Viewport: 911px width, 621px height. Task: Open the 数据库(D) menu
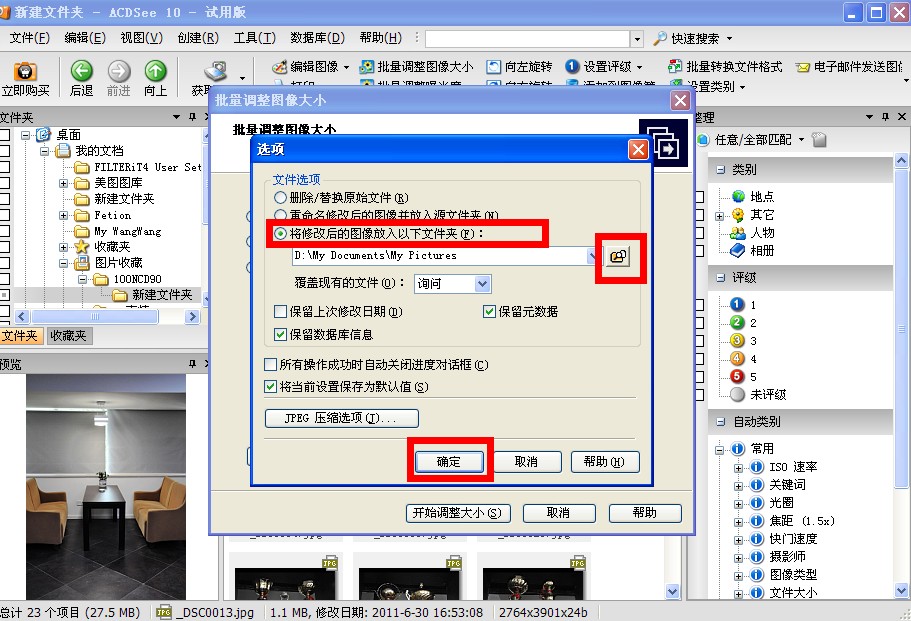[317, 38]
